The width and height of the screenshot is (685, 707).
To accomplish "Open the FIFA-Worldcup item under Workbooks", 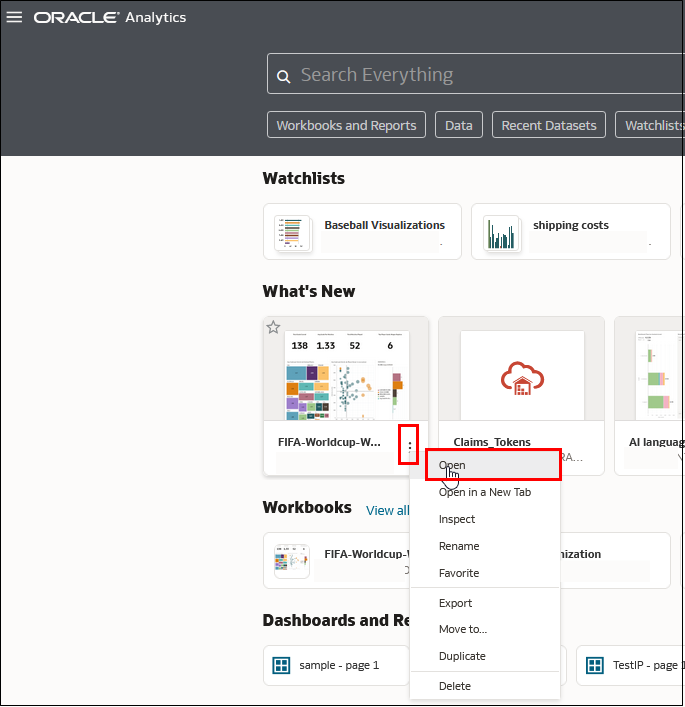I will tap(336, 560).
